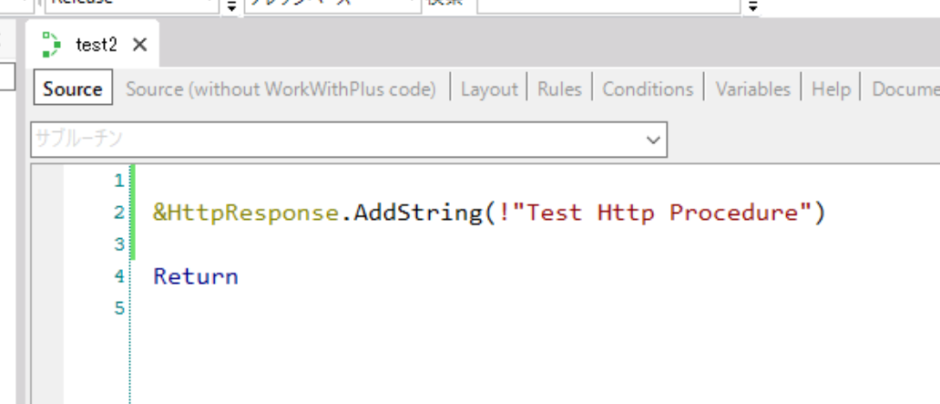Click the toolbar overflow arrow after search box
940x404 pixels.
[753, 6]
